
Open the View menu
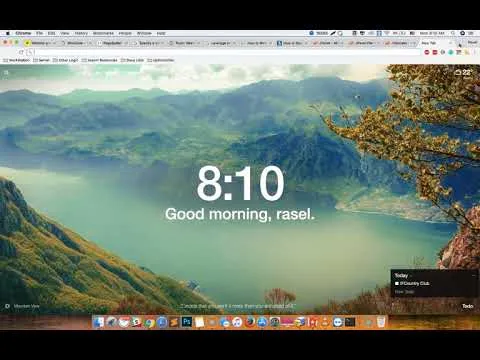coord(65,33)
